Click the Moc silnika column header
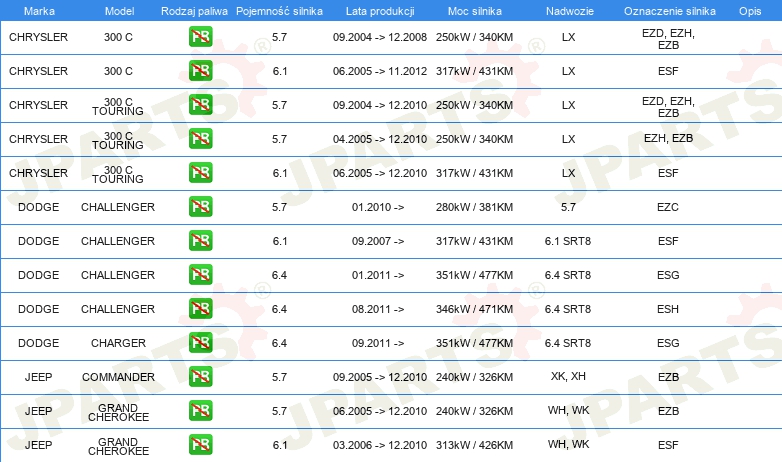The image size is (782, 462). point(474,11)
